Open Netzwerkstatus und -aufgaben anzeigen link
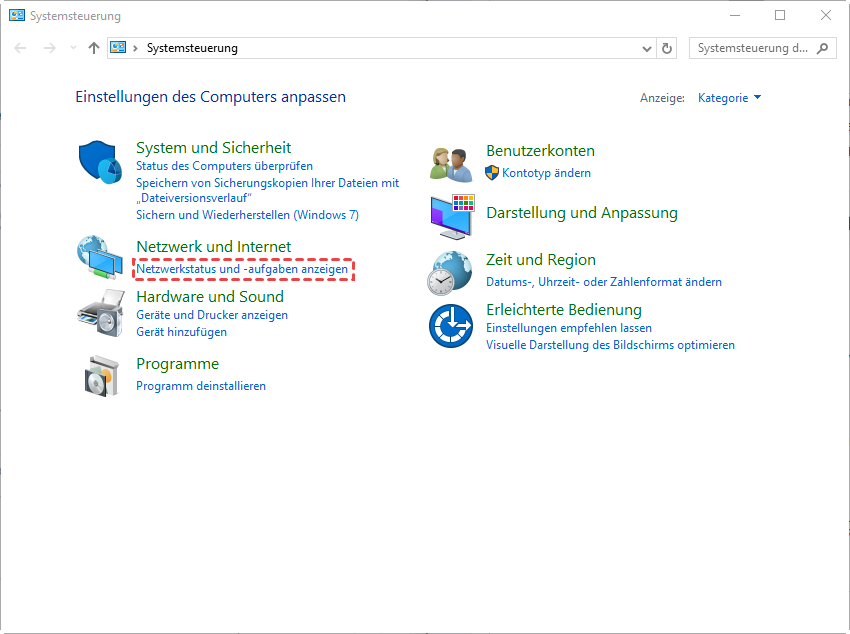The height and width of the screenshot is (634, 850). (x=242, y=270)
